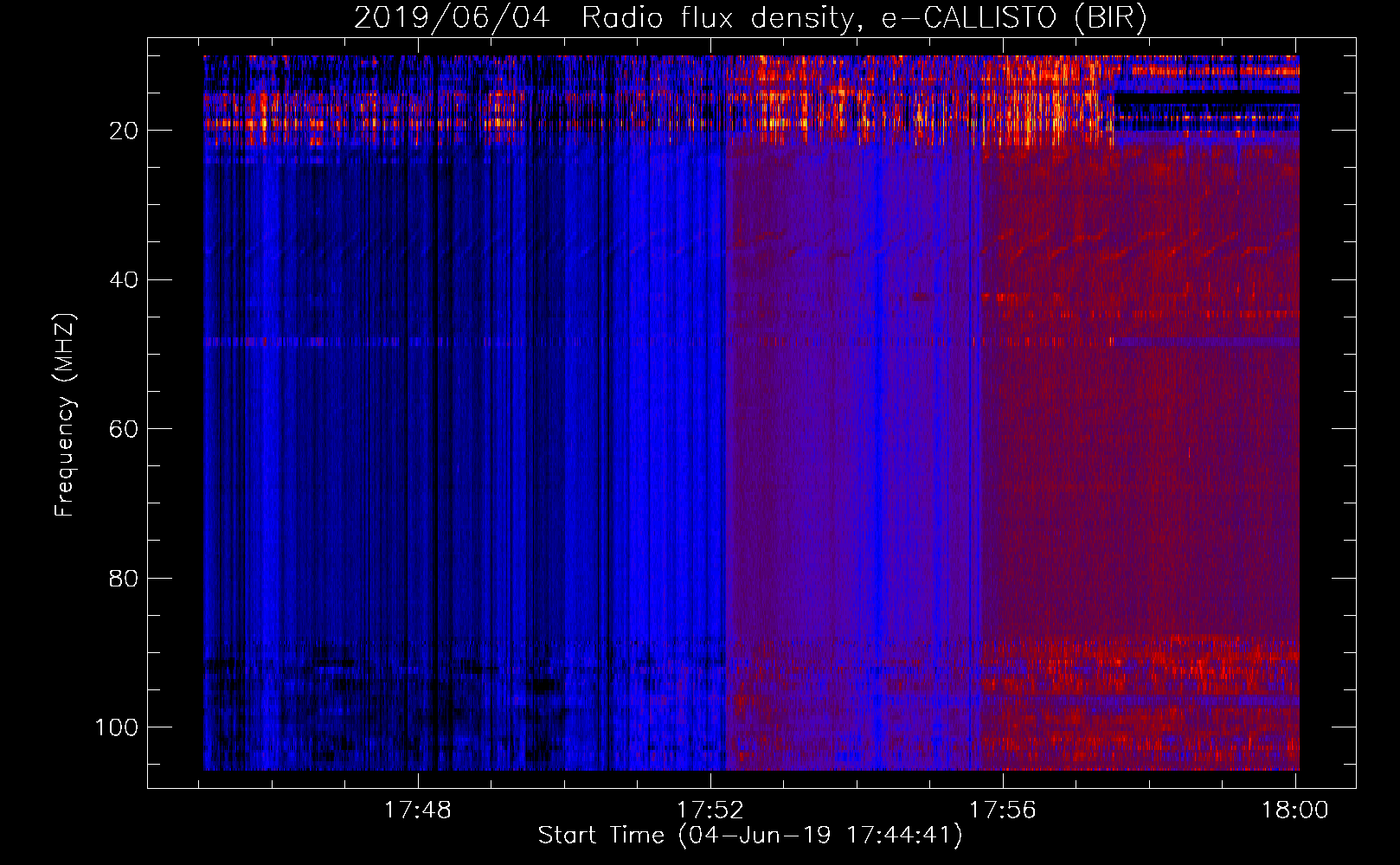Click the 'Frequency (MHZ)' axis label
The height and width of the screenshot is (865, 1400).
65,414
